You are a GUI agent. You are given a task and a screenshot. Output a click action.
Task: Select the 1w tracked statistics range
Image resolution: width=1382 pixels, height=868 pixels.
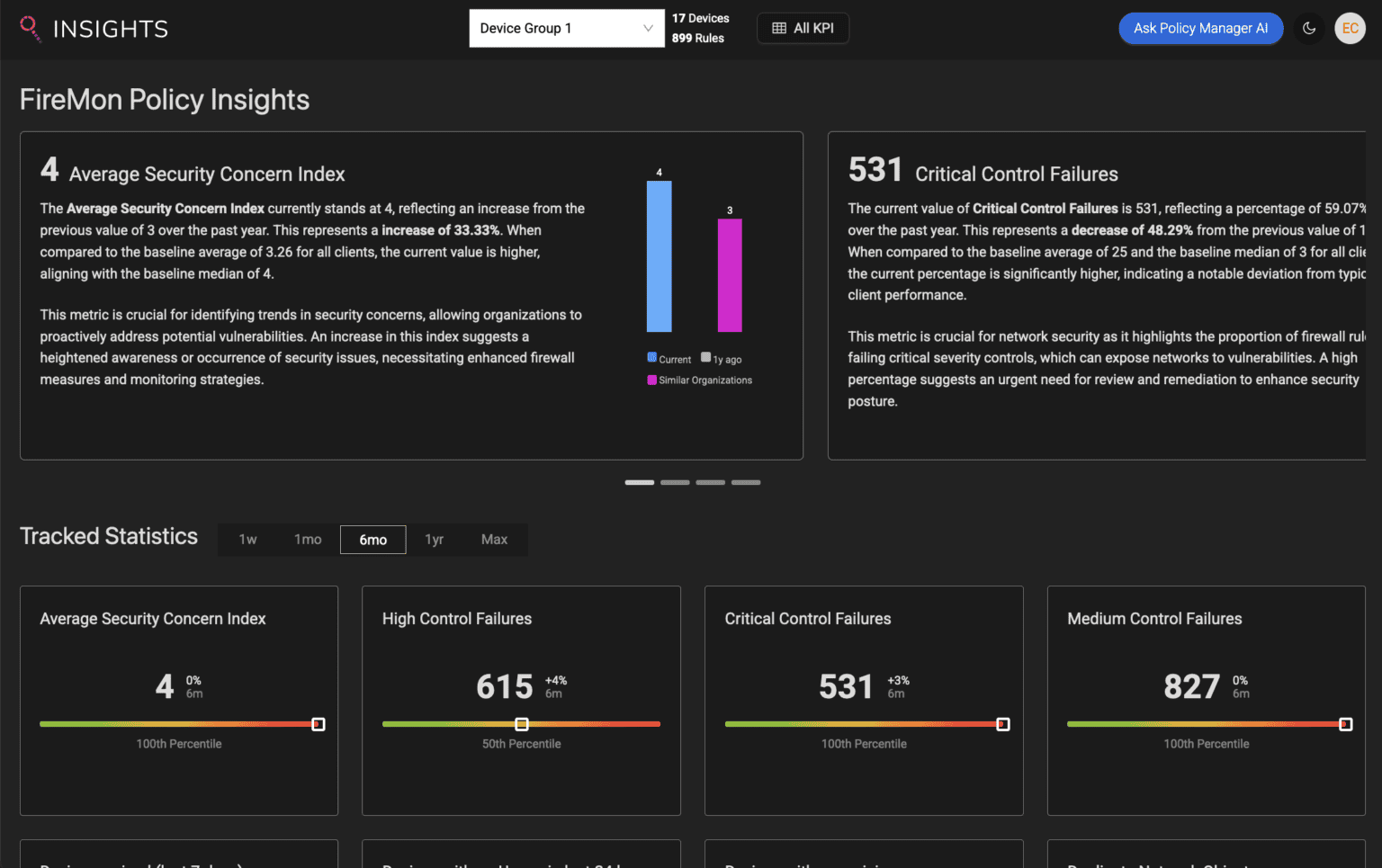(247, 539)
